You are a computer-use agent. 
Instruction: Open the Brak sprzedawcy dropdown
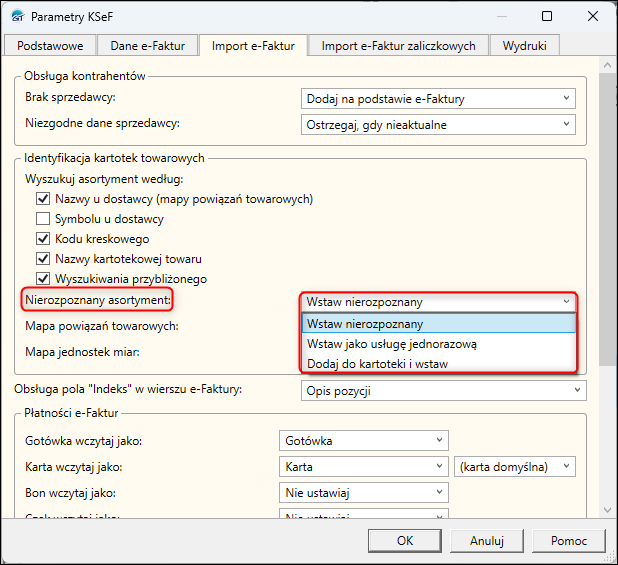[438, 98]
